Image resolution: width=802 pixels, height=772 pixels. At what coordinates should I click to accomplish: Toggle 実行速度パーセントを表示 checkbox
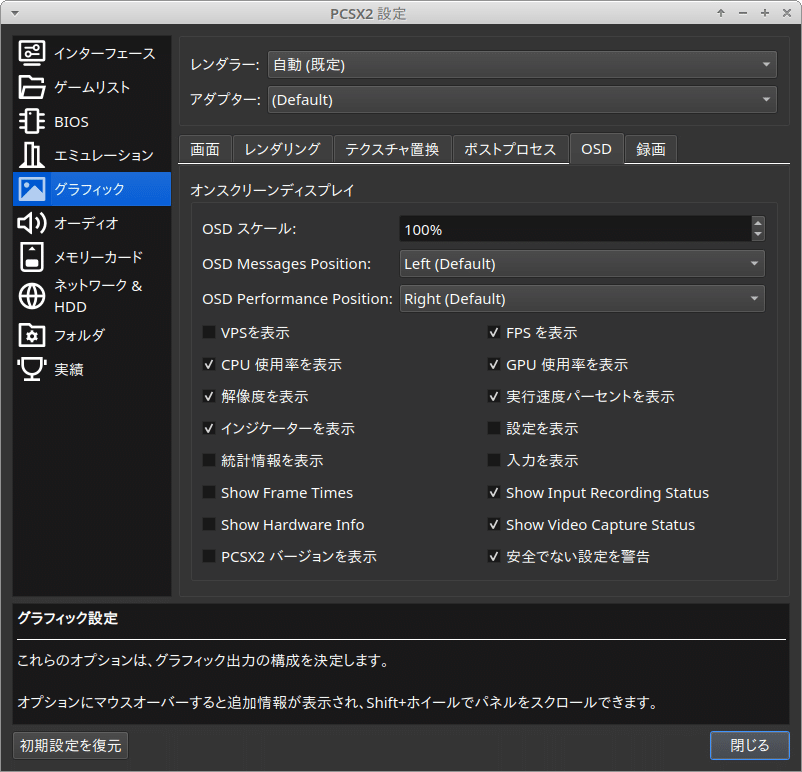point(494,396)
